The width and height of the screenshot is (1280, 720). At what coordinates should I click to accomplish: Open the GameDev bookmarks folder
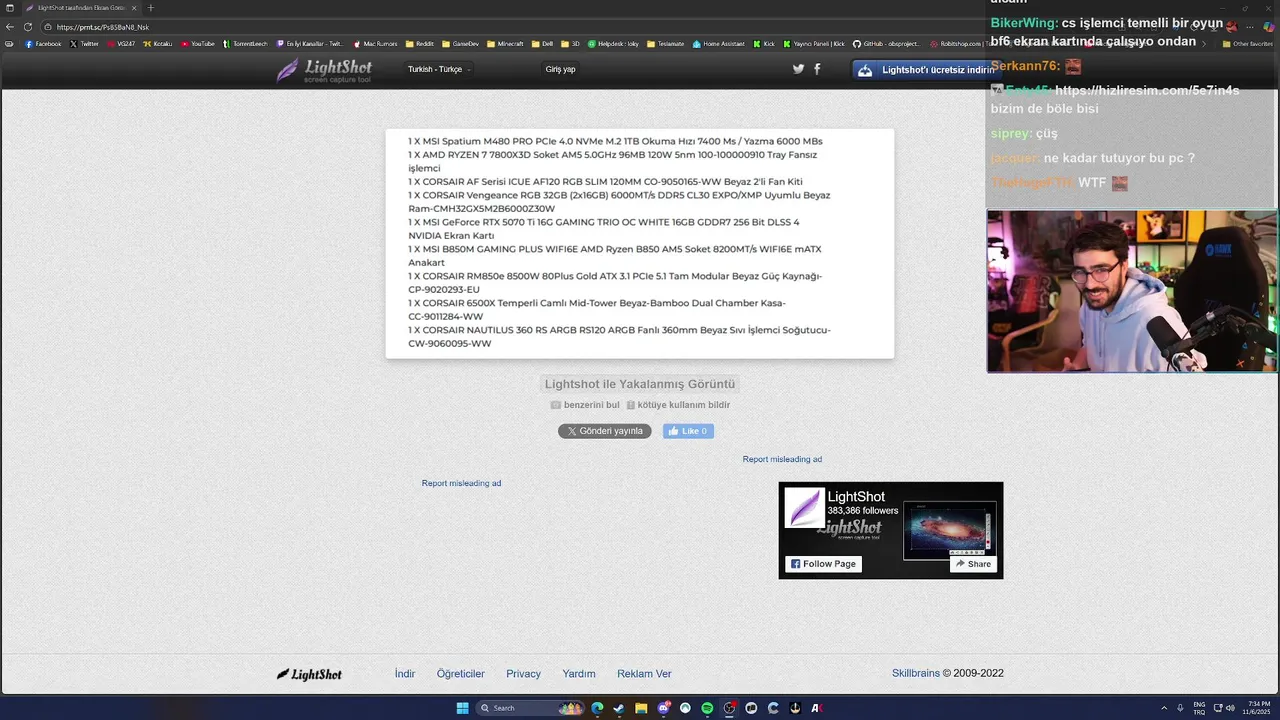[460, 44]
